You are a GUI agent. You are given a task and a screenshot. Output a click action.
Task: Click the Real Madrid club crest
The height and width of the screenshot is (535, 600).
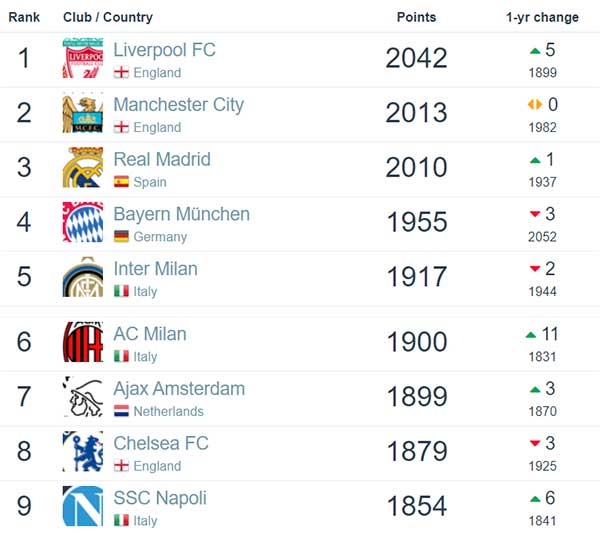[x=83, y=168]
